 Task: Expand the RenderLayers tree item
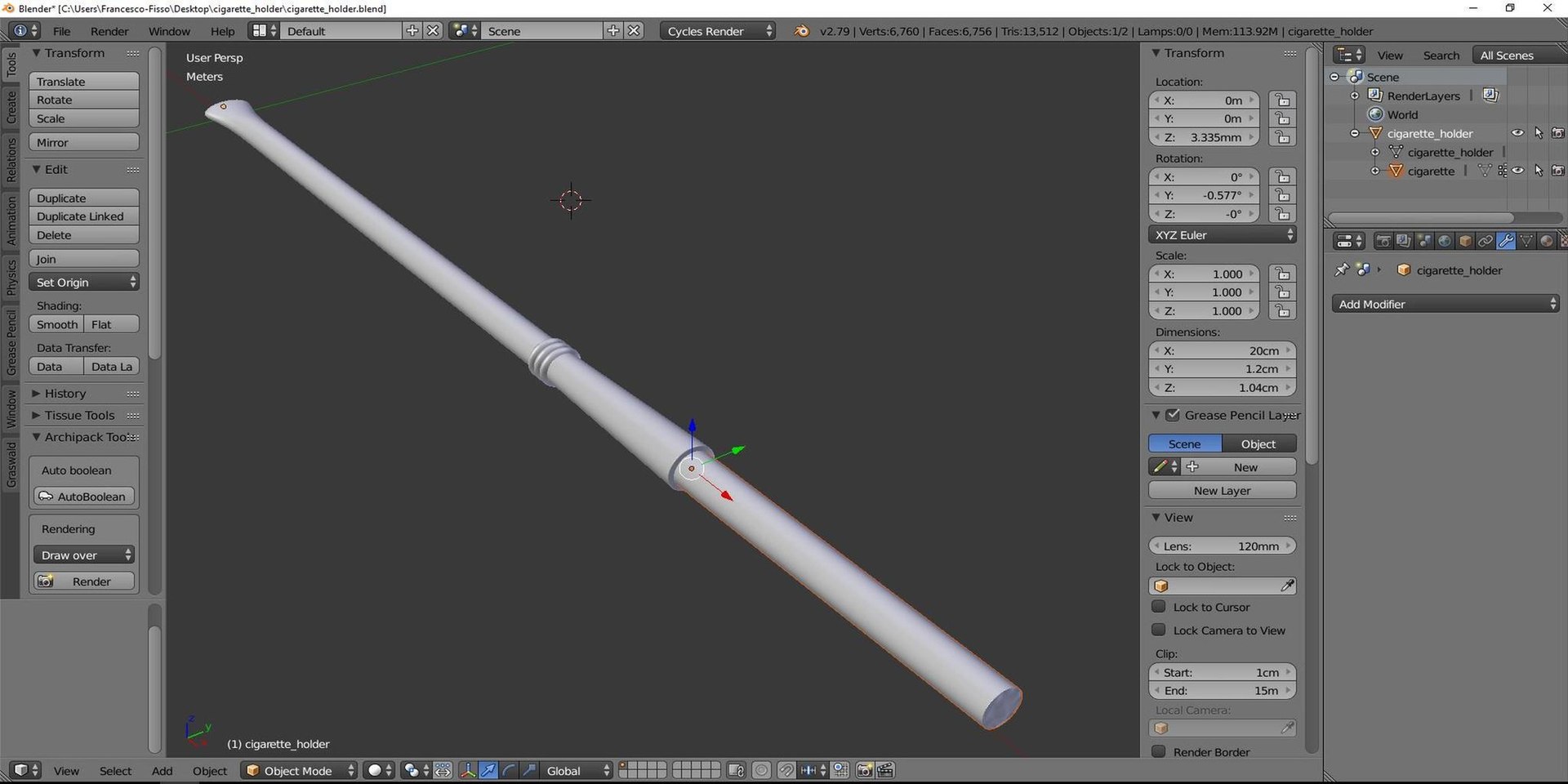pyautogui.click(x=1355, y=96)
